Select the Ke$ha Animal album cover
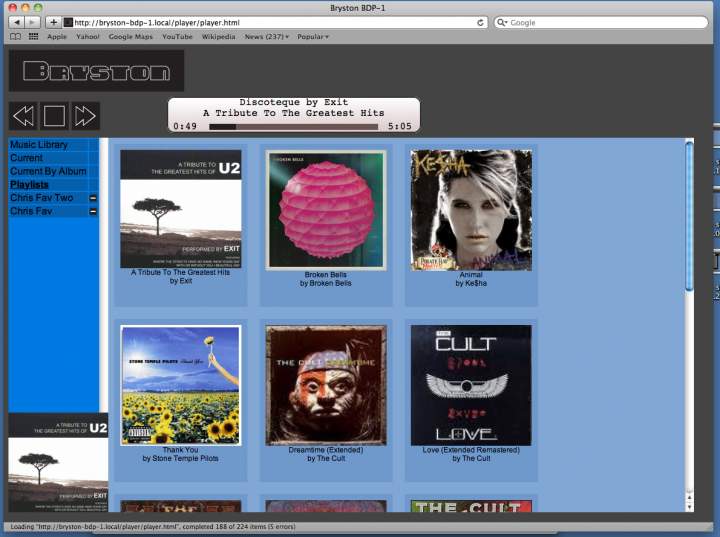This screenshot has width=720, height=537. click(471, 210)
